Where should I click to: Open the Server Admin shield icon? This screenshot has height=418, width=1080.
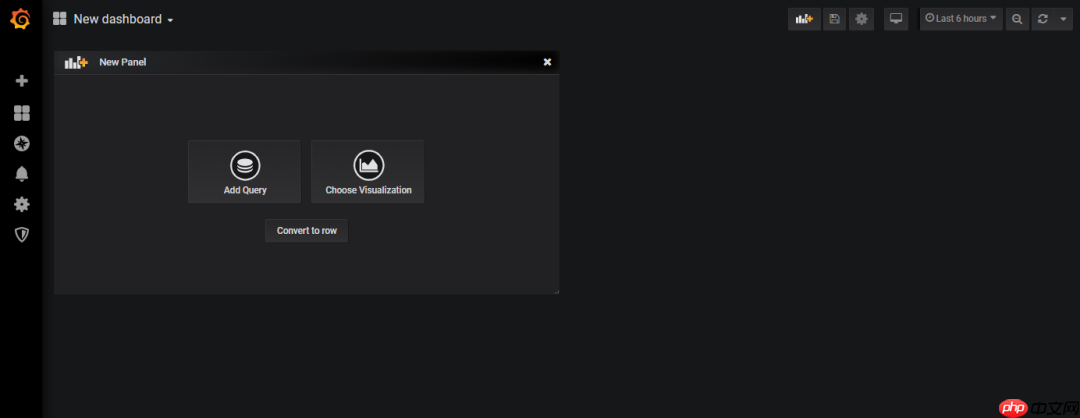pos(21,235)
